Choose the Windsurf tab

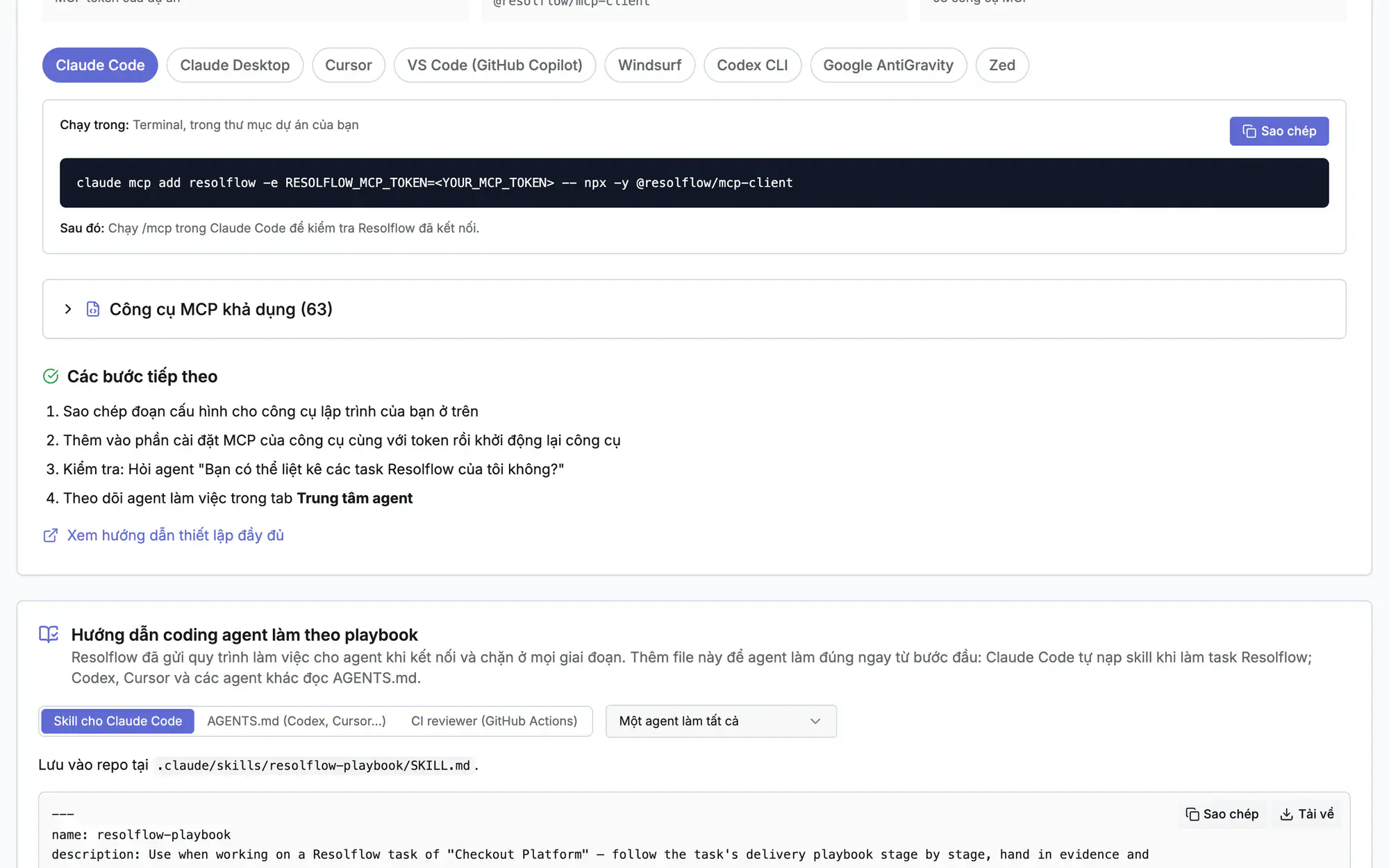click(x=649, y=65)
